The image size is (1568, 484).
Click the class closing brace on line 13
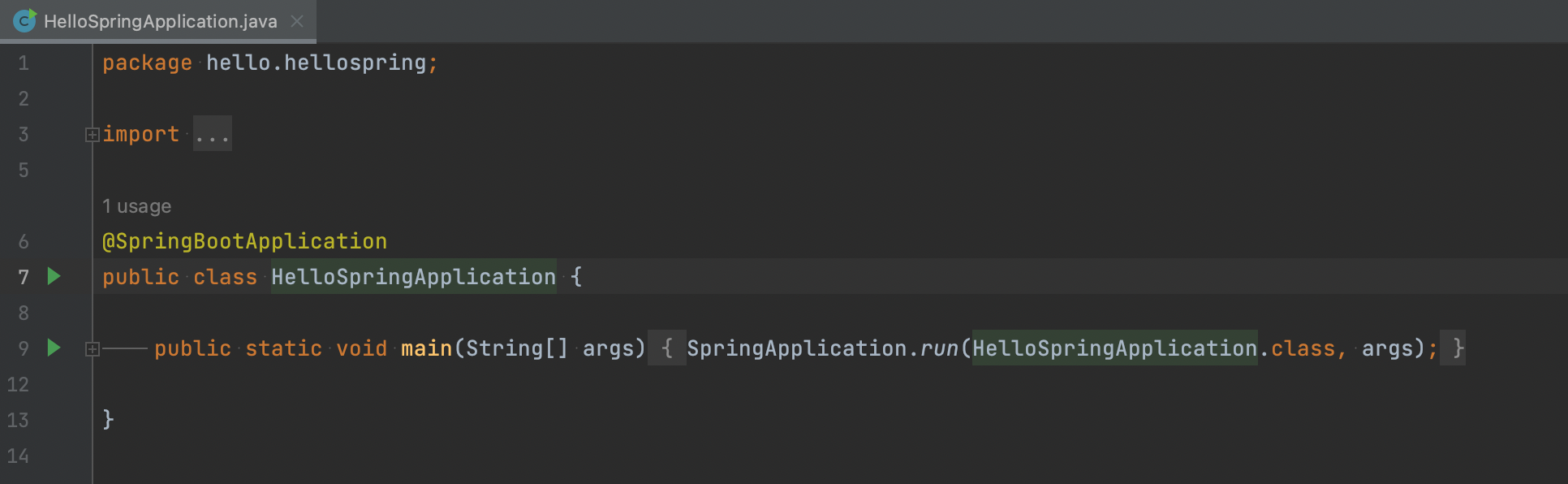pos(108,419)
